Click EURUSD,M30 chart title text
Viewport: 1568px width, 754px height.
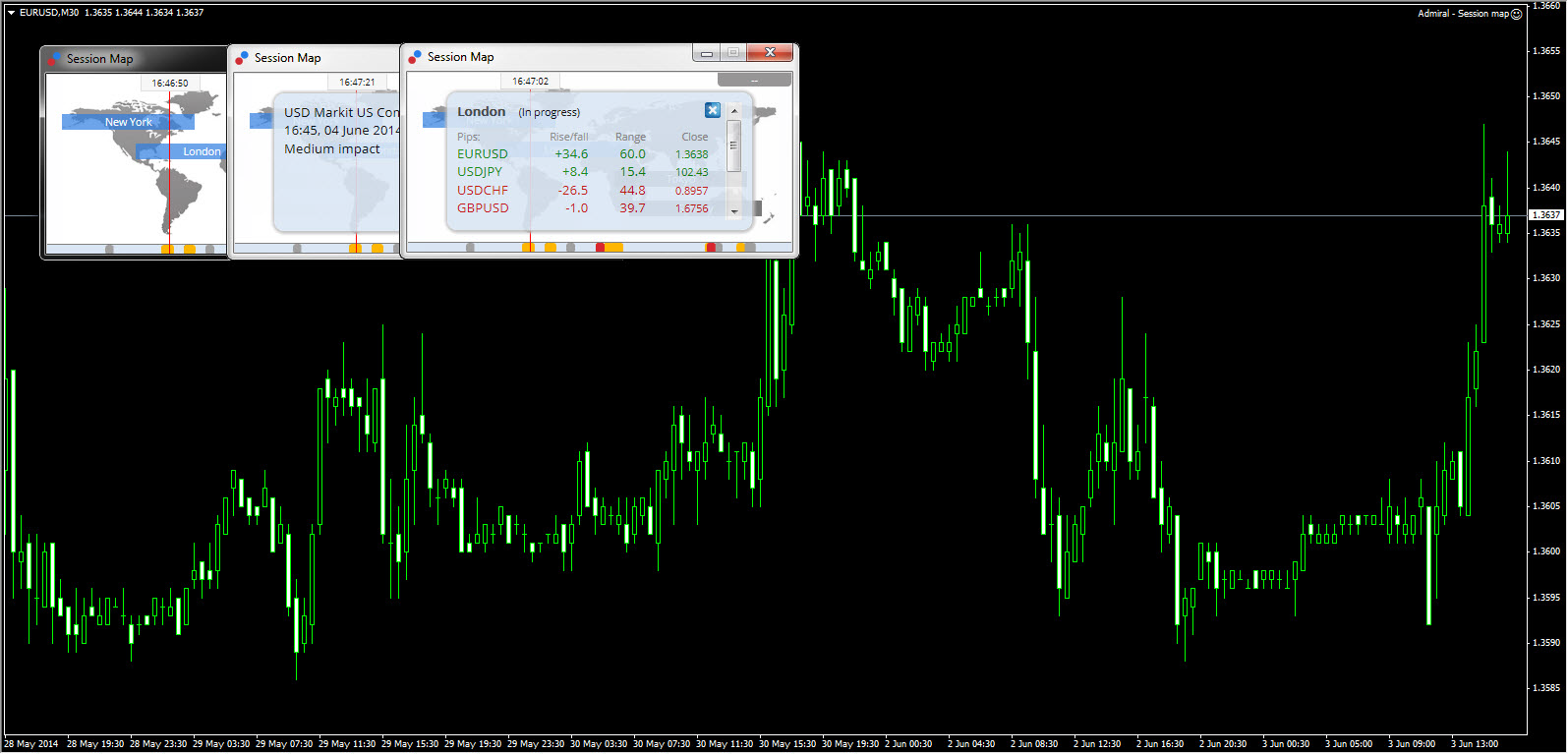[x=49, y=13]
